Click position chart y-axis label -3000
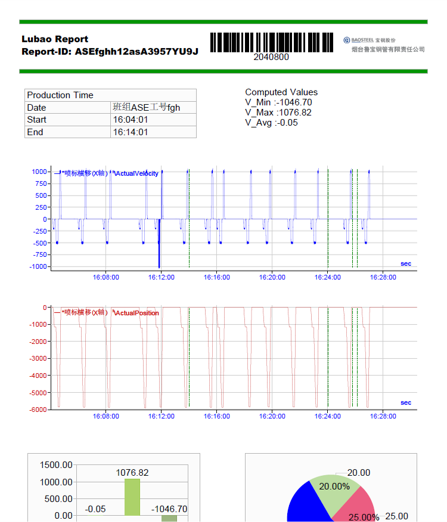Screen dimensions: 447x522 point(38,358)
